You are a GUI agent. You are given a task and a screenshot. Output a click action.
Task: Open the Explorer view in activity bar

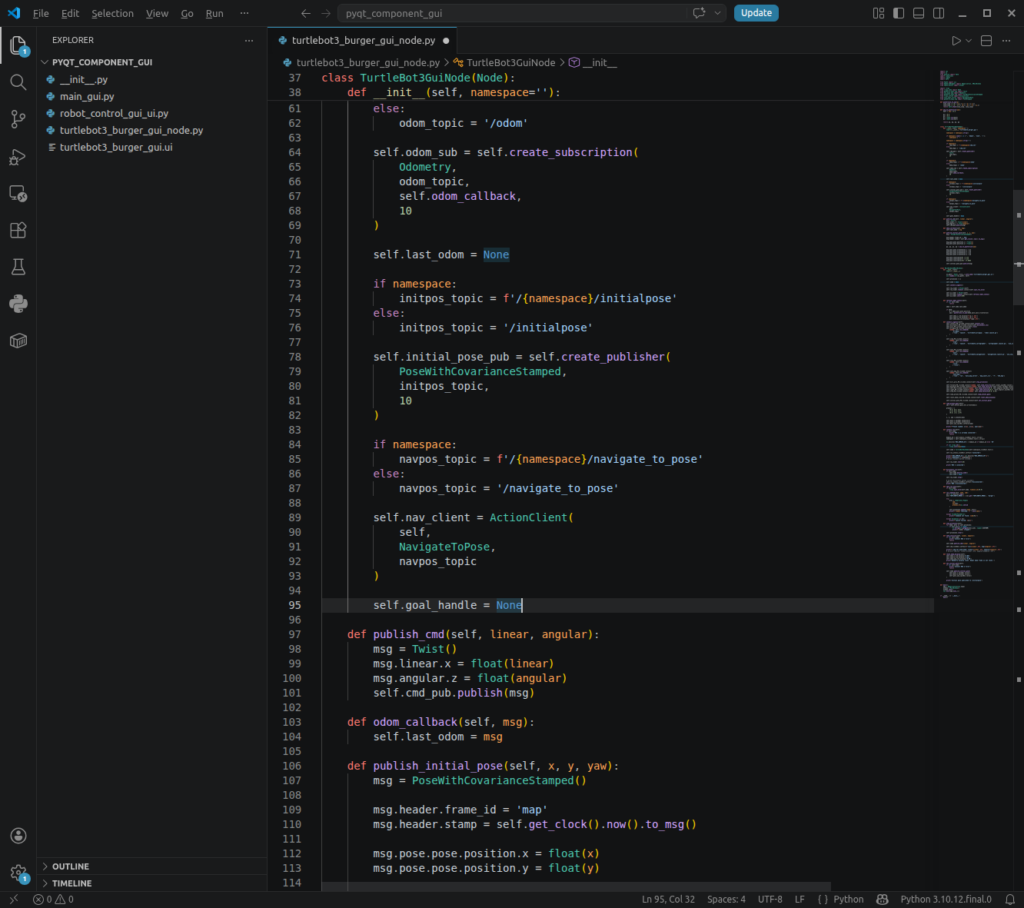[18, 46]
